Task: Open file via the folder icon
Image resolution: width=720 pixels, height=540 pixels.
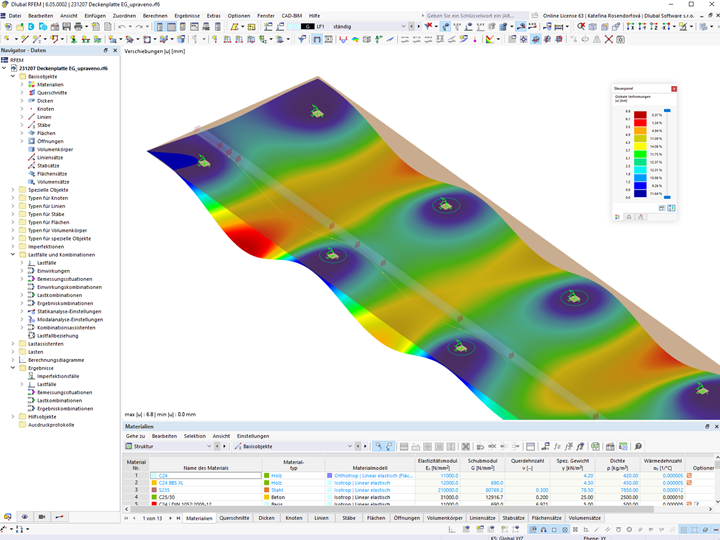Action: [20, 27]
